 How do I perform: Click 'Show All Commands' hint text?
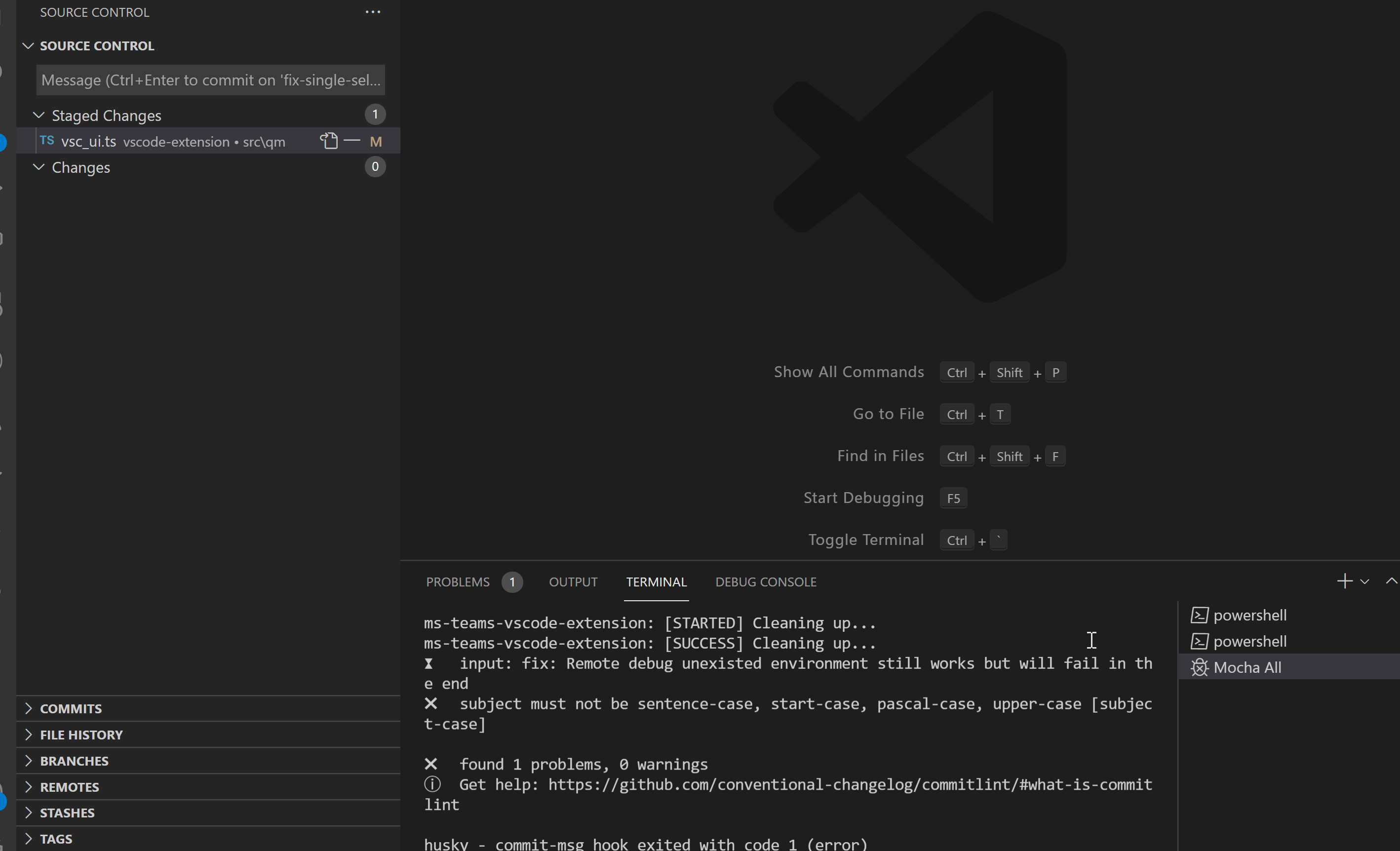(x=849, y=372)
